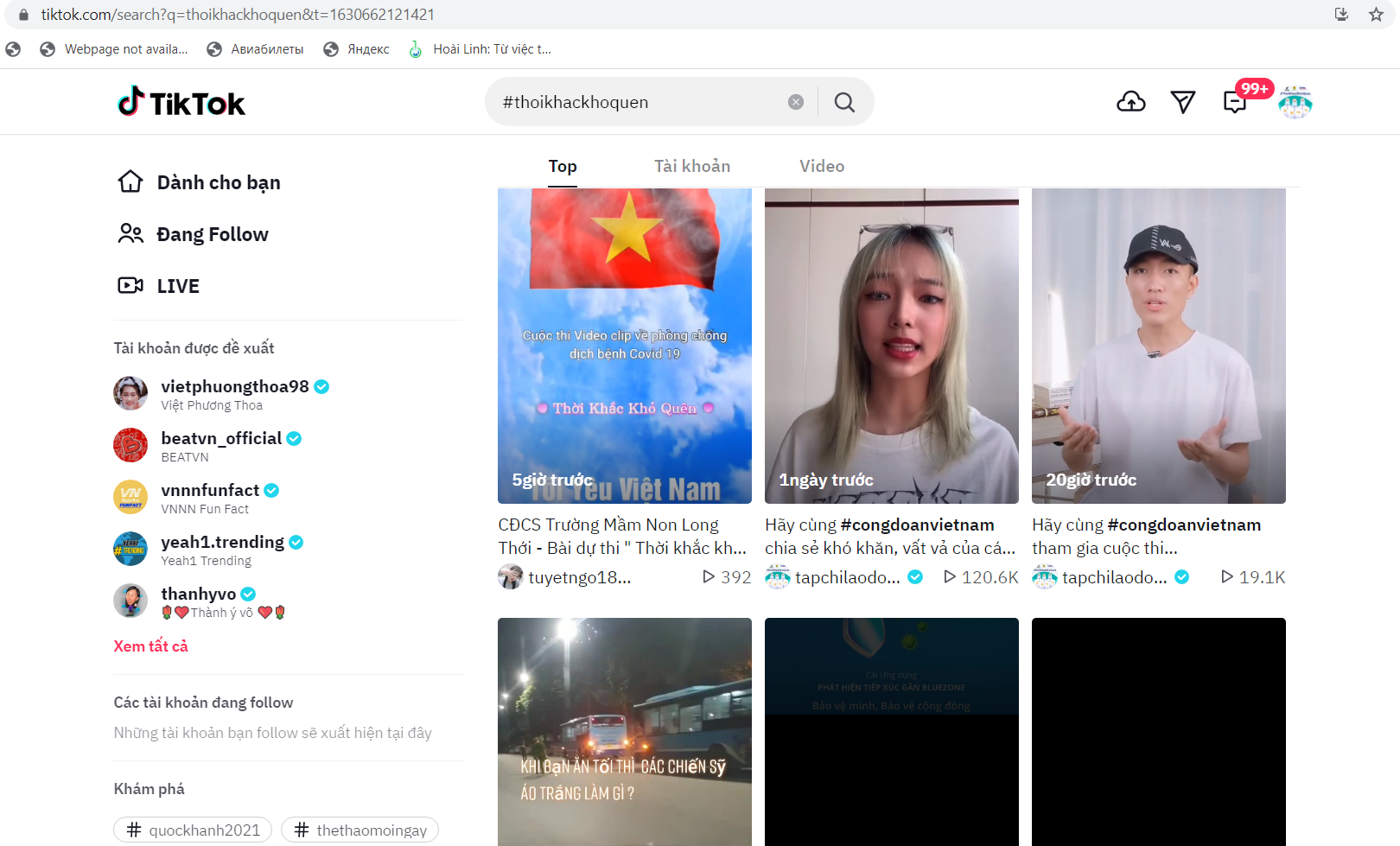
Task: Switch to the "Video" tab
Action: click(821, 165)
